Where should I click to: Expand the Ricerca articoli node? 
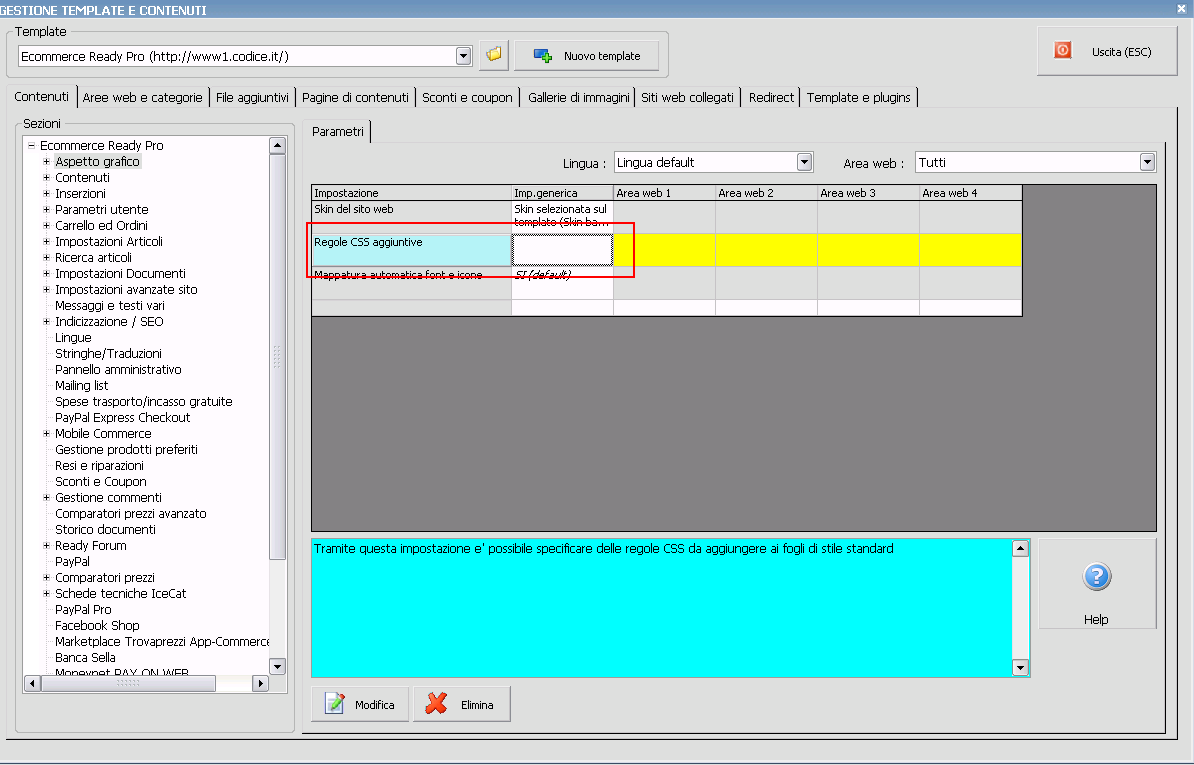(46, 257)
